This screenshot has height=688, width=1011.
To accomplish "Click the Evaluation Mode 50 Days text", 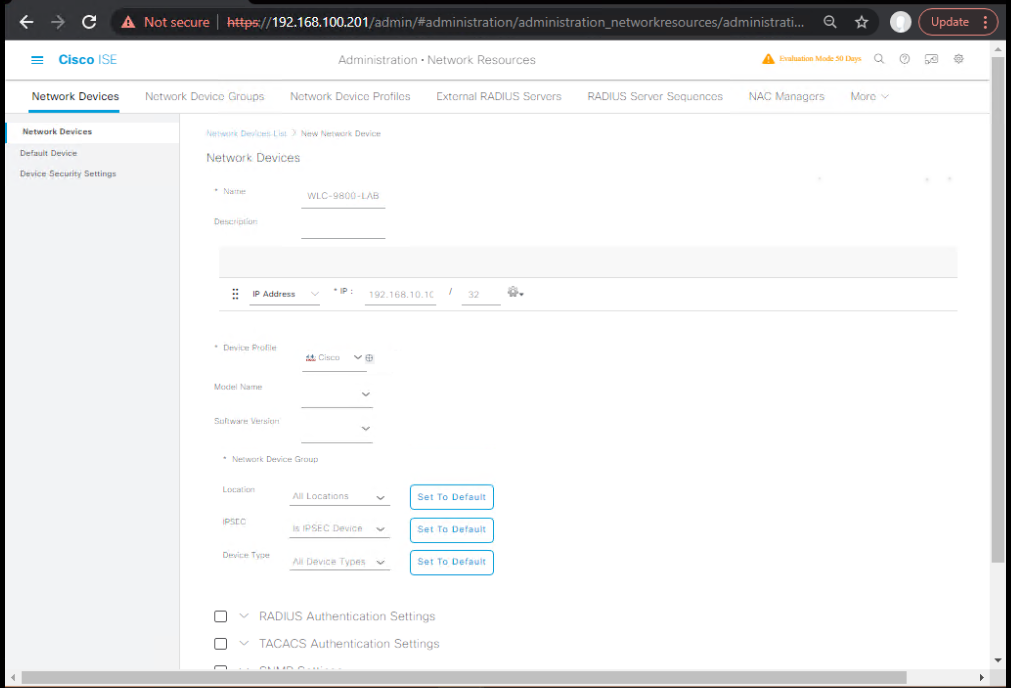I will 820,59.
